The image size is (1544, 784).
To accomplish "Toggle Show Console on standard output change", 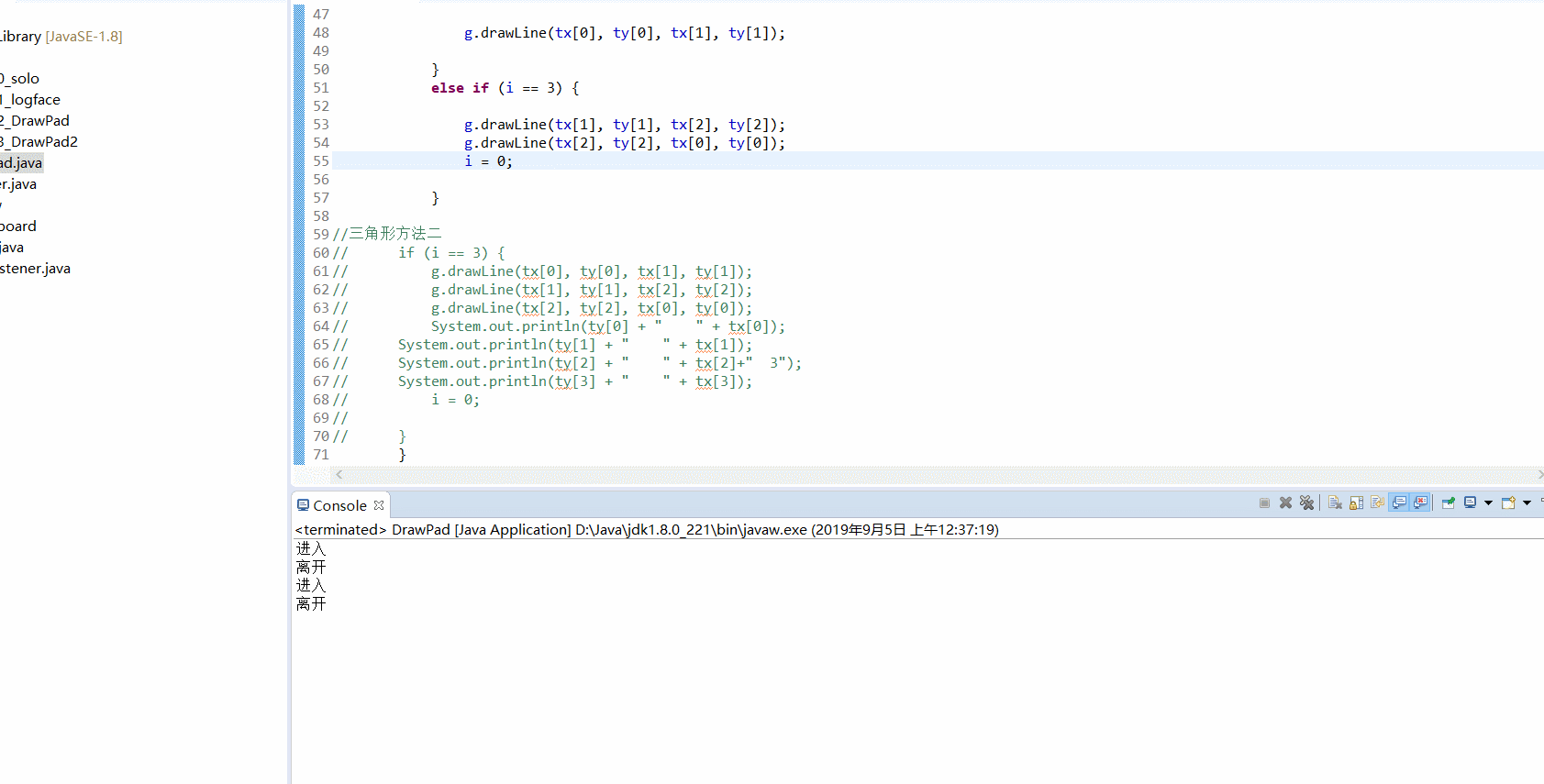I will [1399, 502].
